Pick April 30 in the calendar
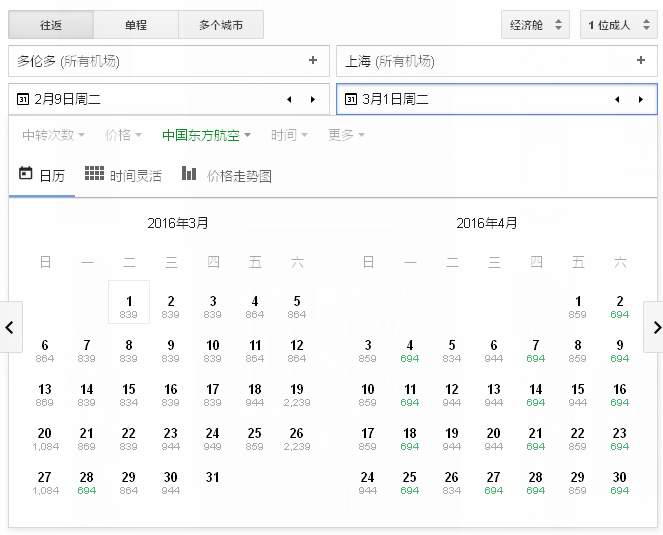This screenshot has width=663, height=535. (619, 482)
